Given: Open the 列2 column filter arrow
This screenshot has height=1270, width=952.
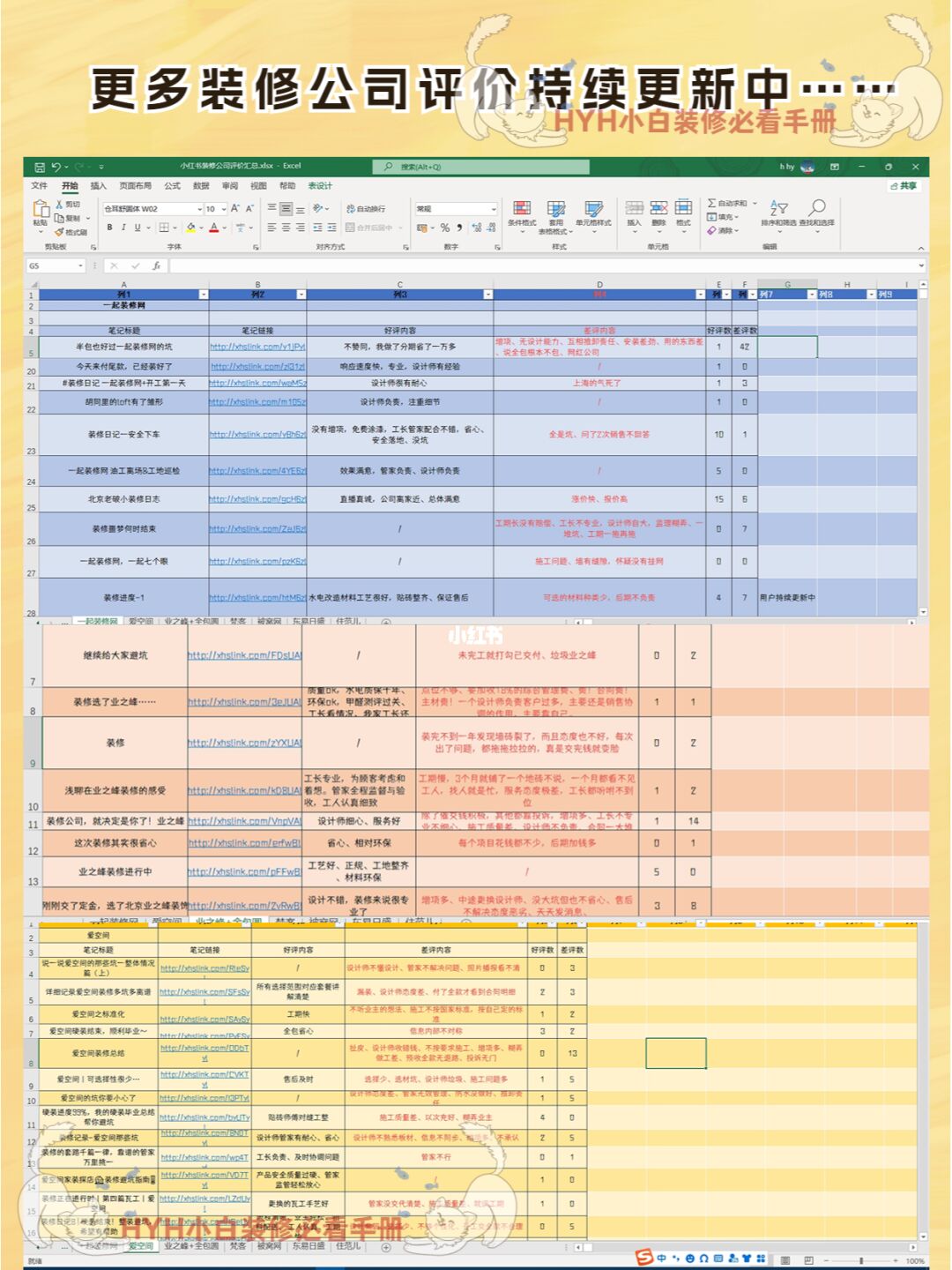Looking at the screenshot, I should [x=301, y=295].
